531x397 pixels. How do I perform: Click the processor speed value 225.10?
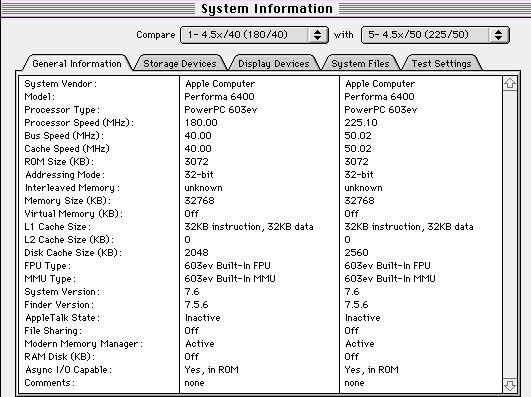click(361, 123)
